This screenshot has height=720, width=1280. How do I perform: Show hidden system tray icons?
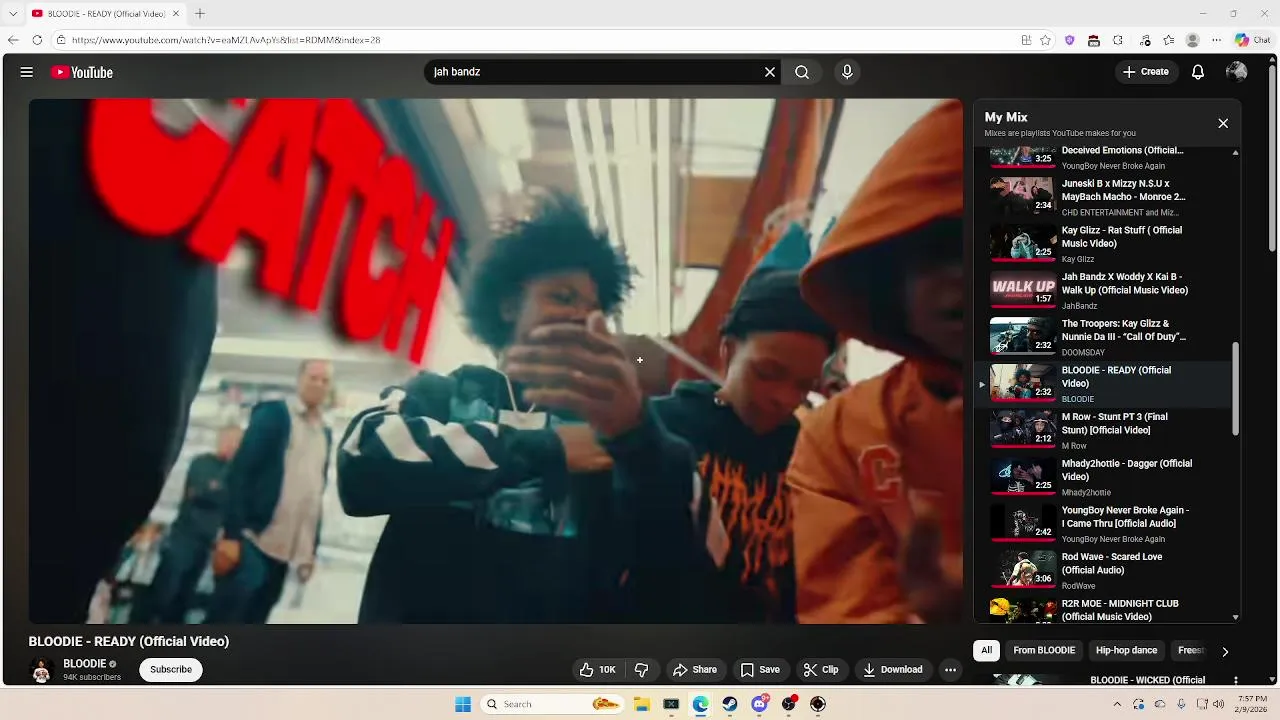click(1118, 704)
